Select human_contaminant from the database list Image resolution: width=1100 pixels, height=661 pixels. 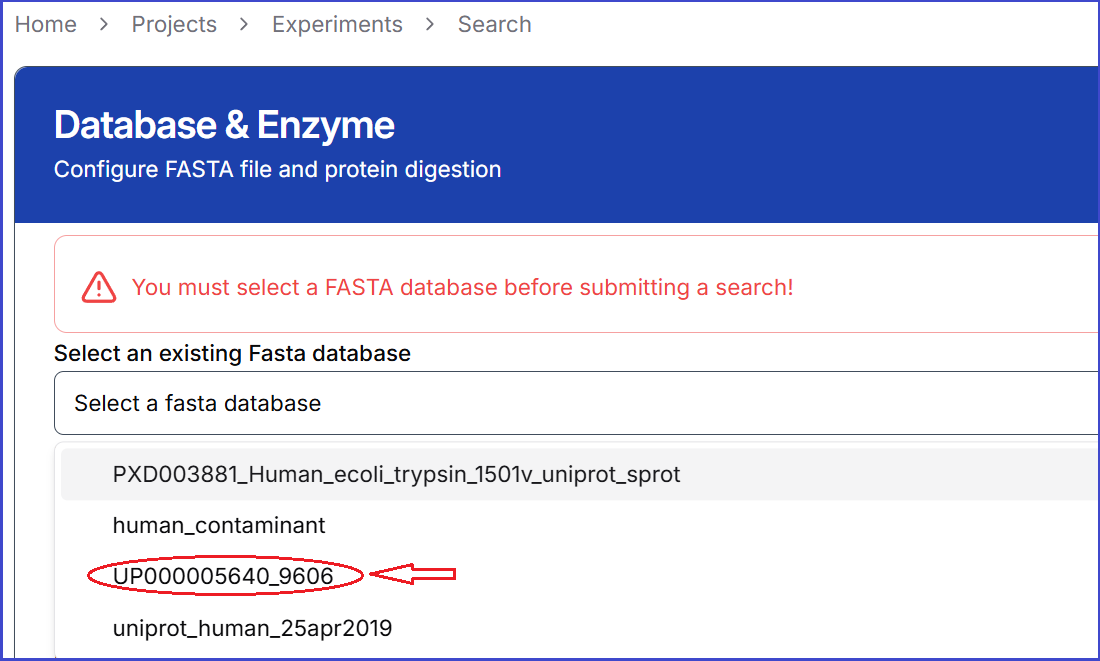pos(219,525)
